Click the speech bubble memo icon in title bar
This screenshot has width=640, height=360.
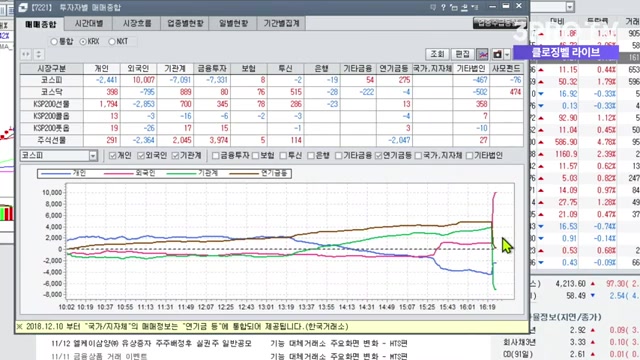433,7
